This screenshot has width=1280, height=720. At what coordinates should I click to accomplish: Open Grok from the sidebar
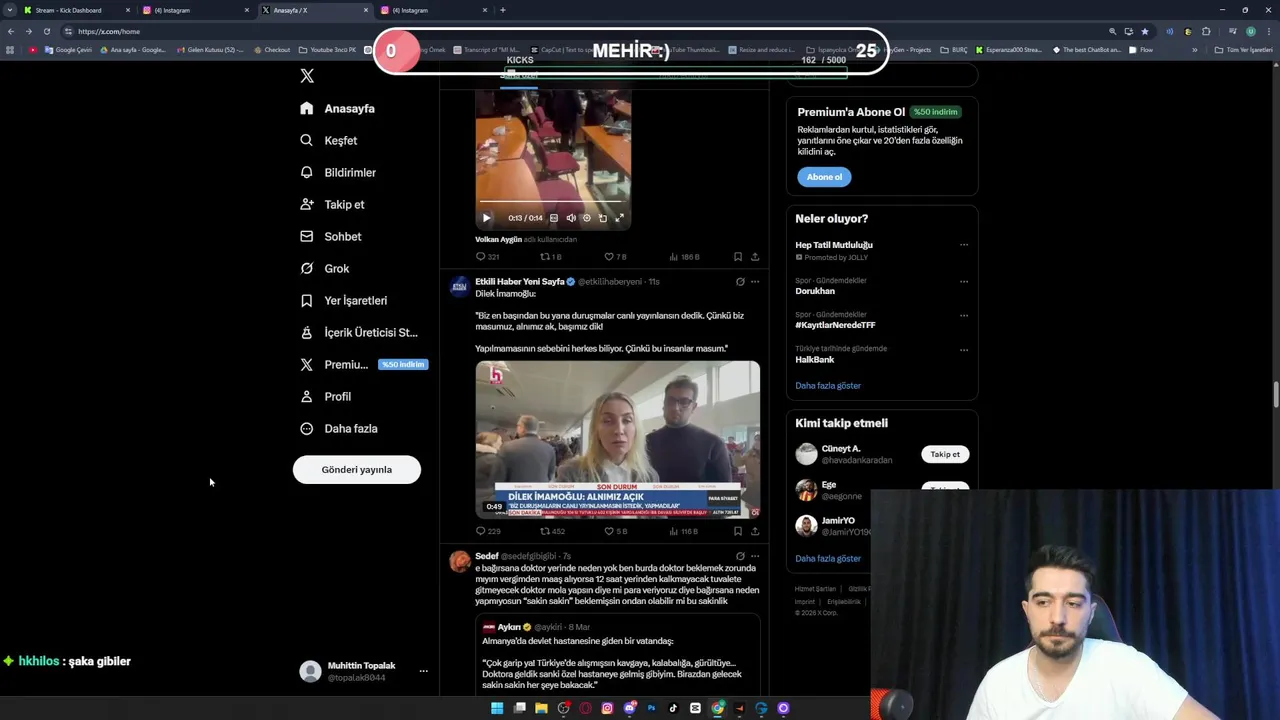[x=324, y=268]
